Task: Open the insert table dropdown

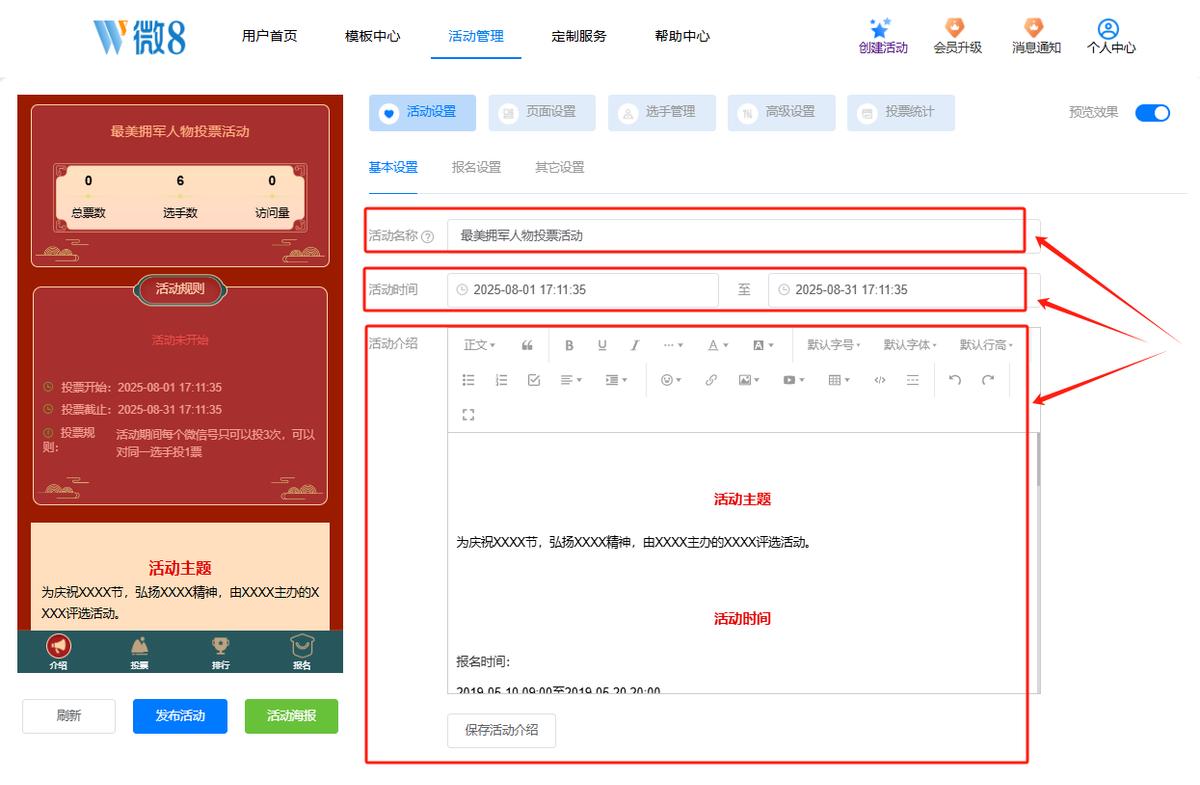Action: 839,380
